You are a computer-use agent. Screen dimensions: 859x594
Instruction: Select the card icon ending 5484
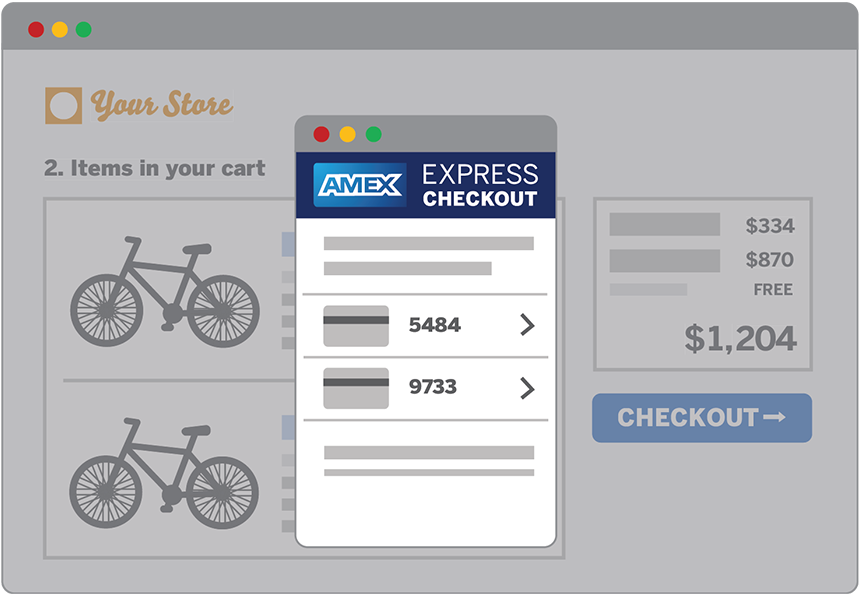[x=356, y=326]
